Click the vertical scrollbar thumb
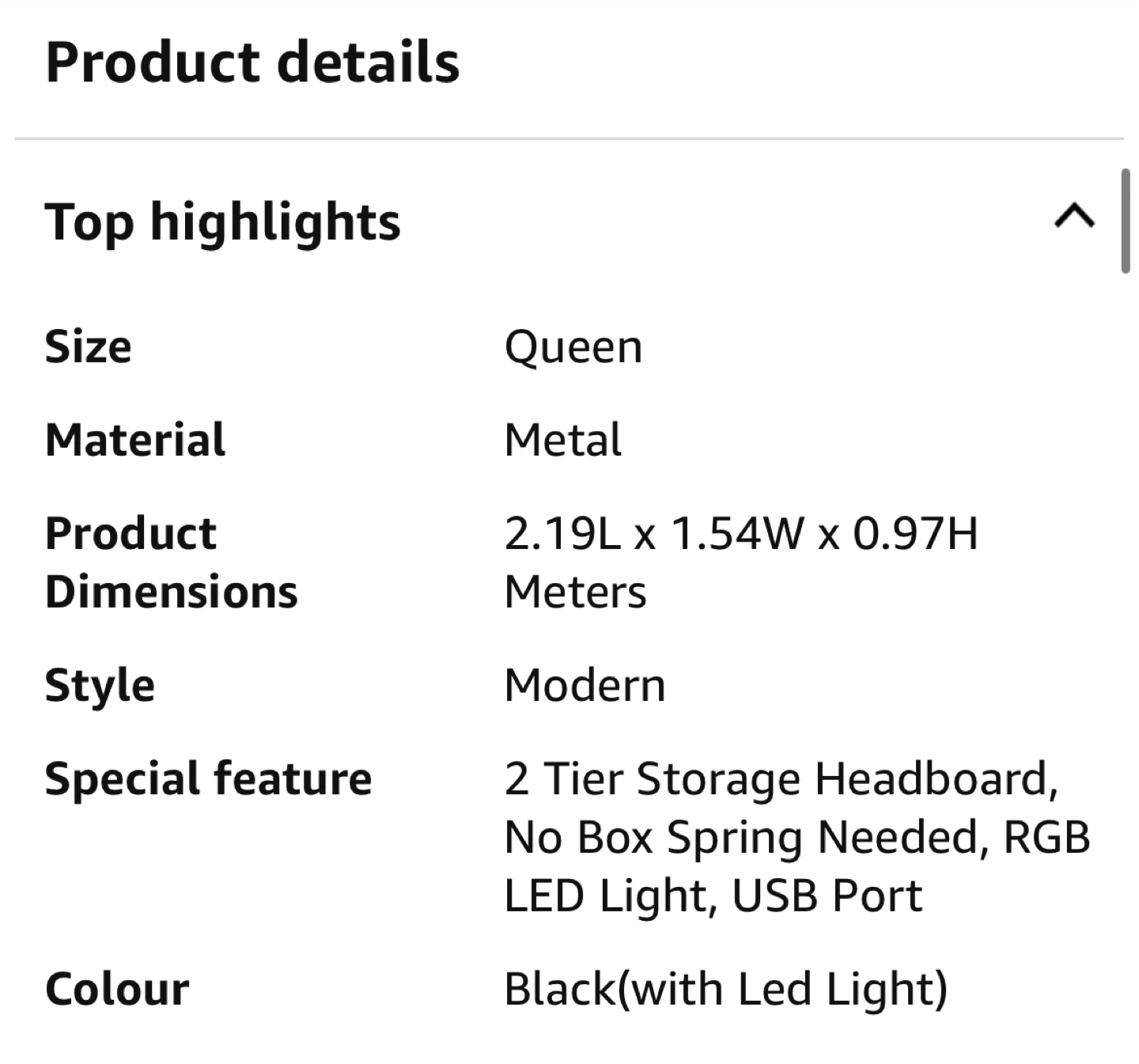Image resolution: width=1139 pixels, height=1064 pixels. point(1126,221)
